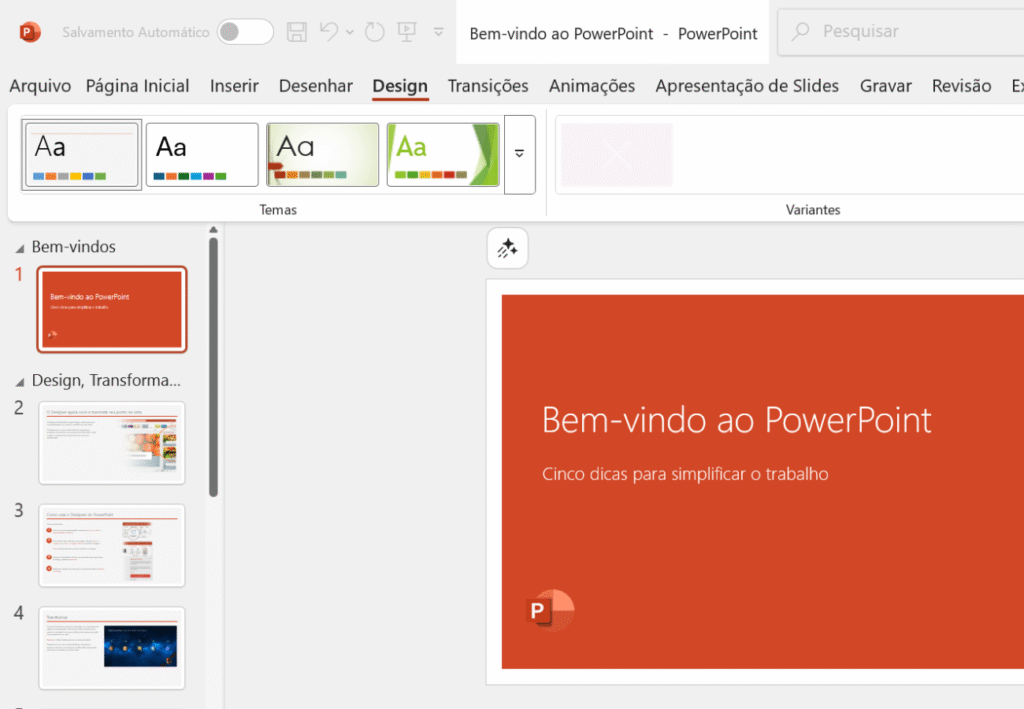Open the Undo history dropdown arrow

click(350, 32)
